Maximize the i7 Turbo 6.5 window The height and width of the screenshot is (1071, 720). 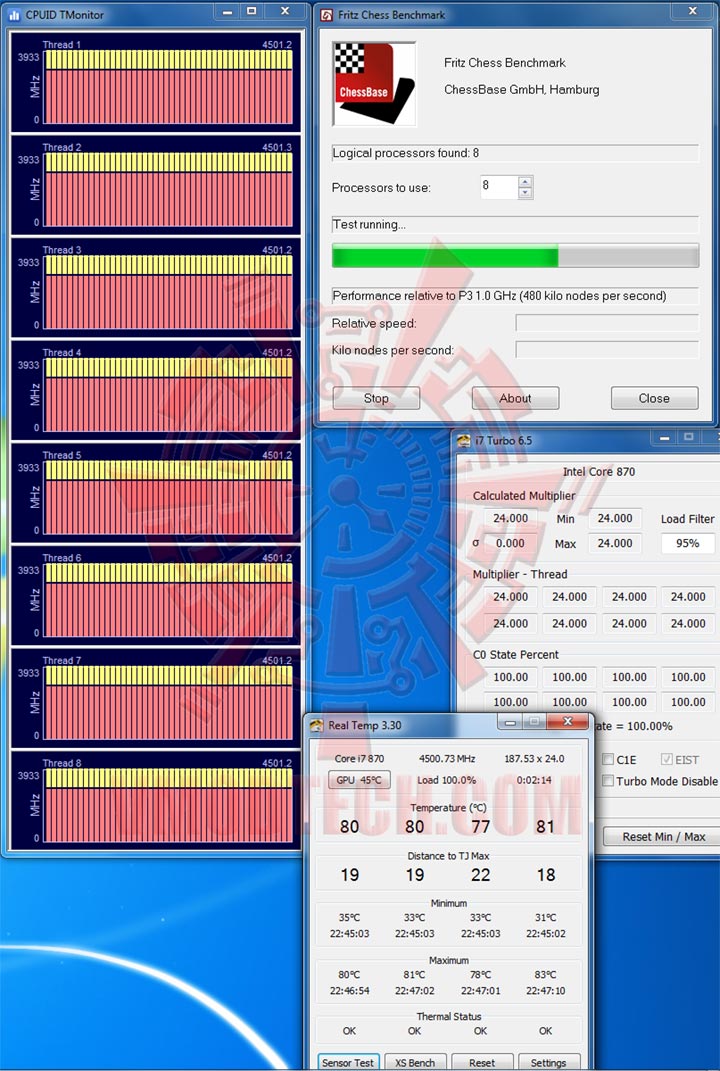(x=689, y=437)
